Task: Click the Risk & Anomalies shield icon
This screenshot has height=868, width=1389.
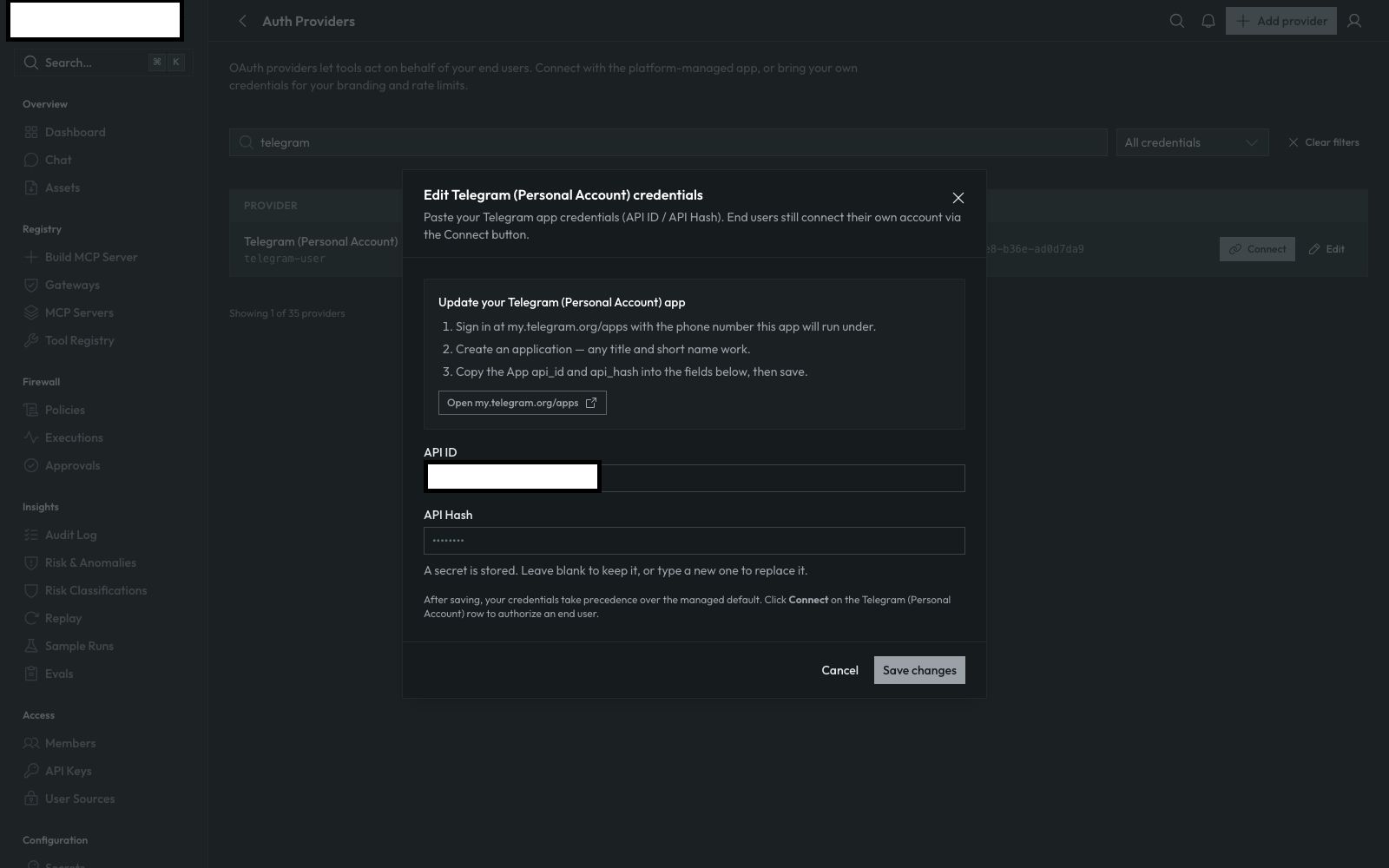Action: 31,562
